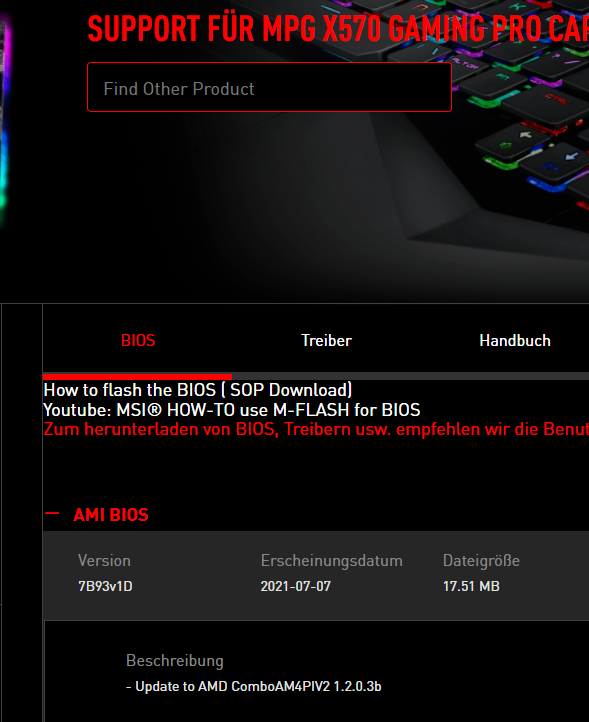This screenshot has width=589, height=722.
Task: Click the Dateigröße column label
Action: click(481, 560)
